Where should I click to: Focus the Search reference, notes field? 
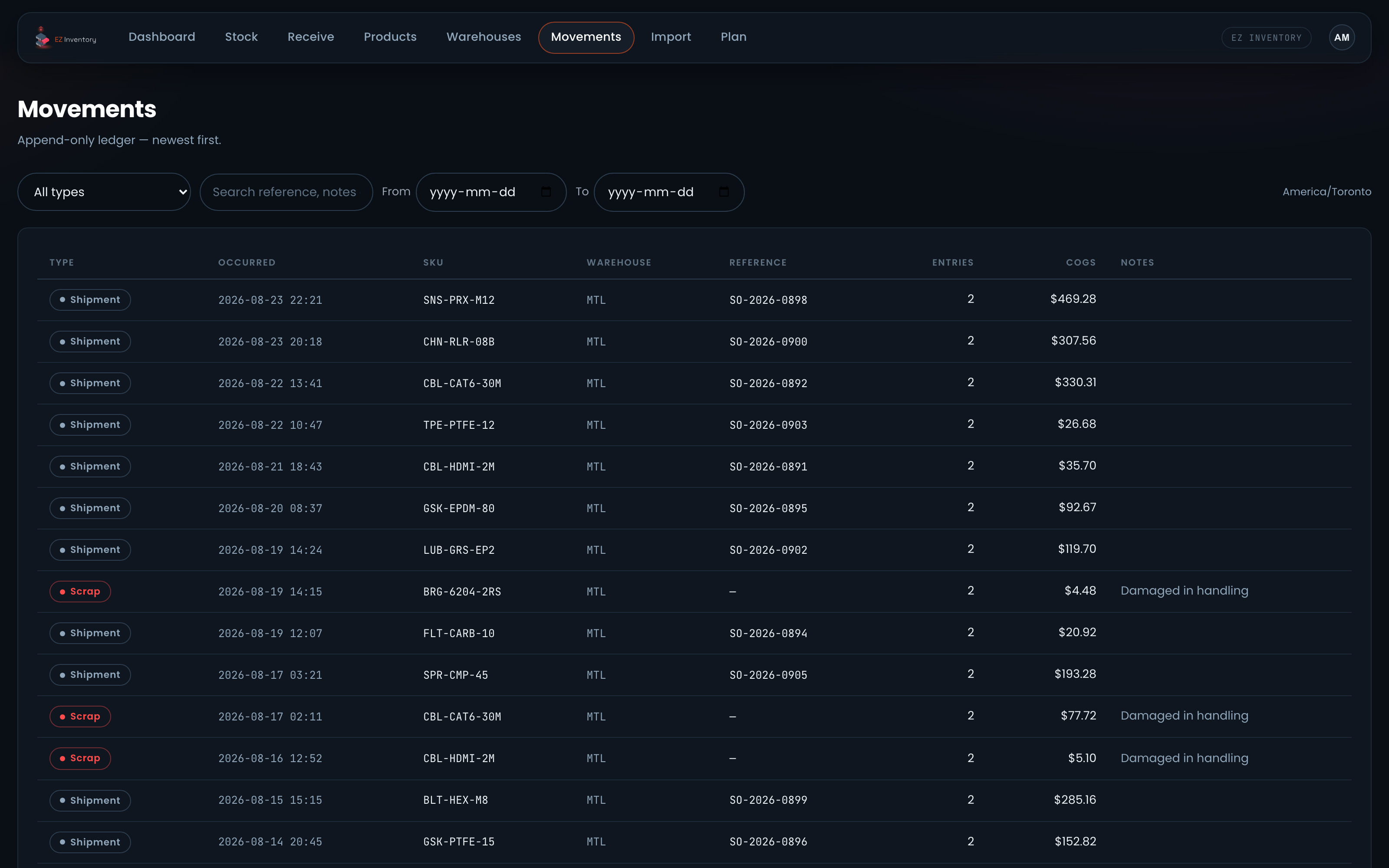286,192
